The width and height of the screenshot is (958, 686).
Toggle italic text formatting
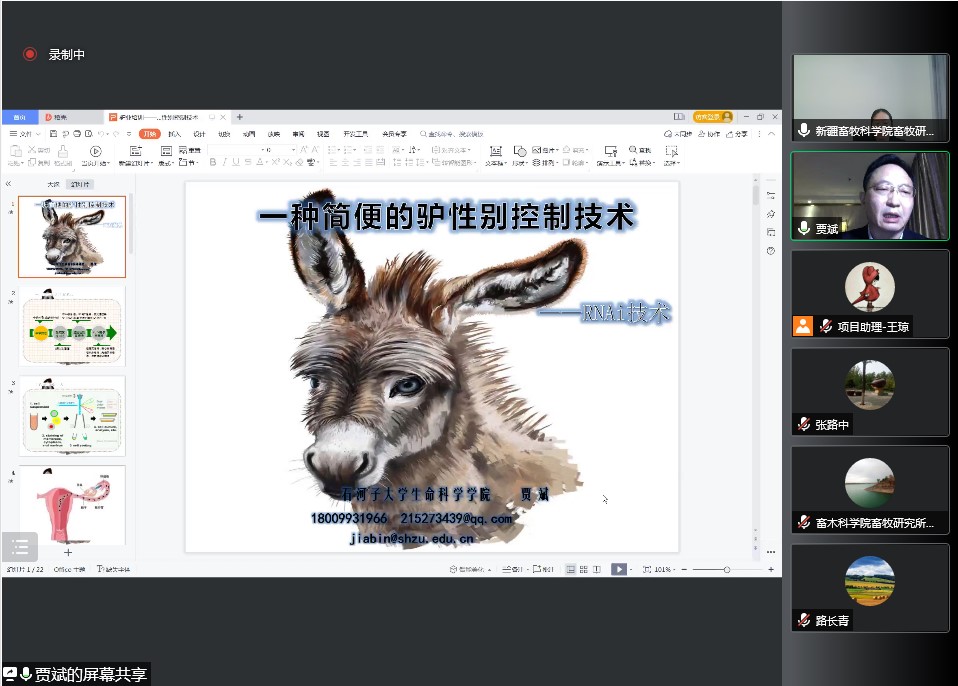(223, 162)
